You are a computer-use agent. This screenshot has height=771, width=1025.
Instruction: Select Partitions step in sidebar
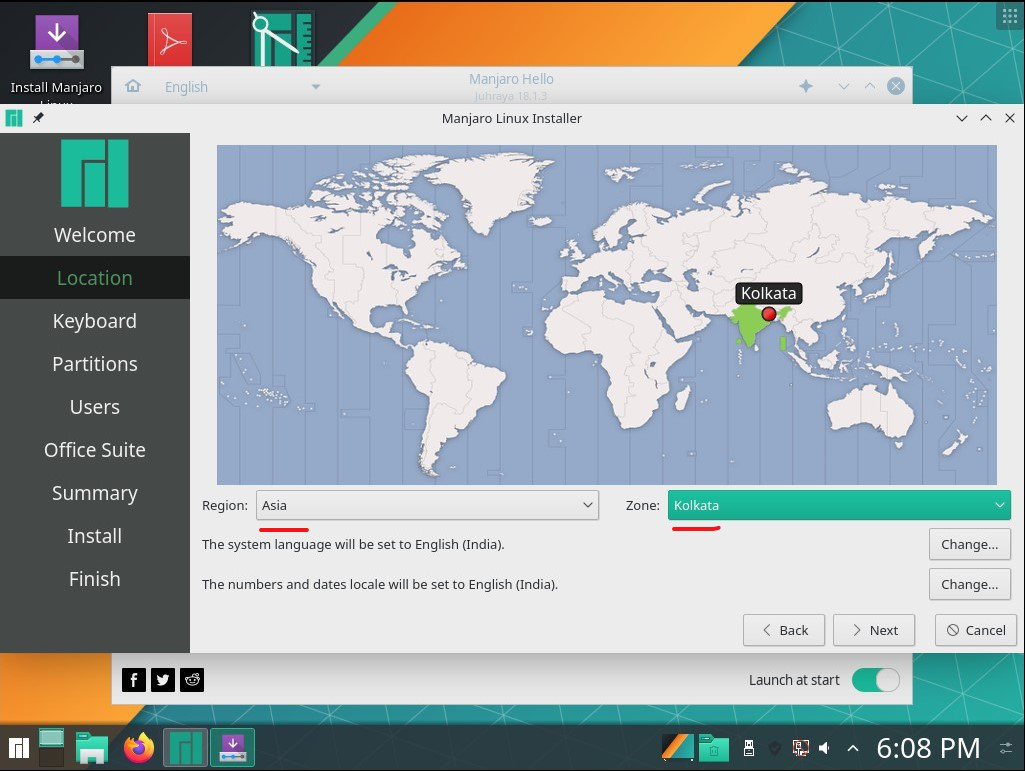pos(95,364)
